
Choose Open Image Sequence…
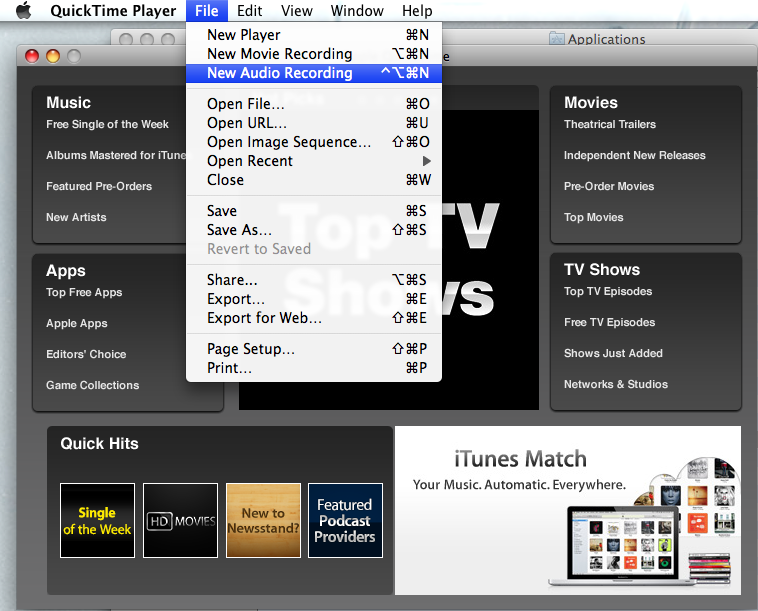point(314,142)
